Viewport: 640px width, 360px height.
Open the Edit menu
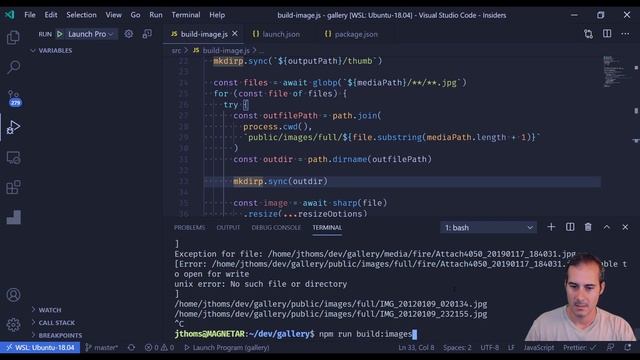pyautogui.click(x=51, y=15)
